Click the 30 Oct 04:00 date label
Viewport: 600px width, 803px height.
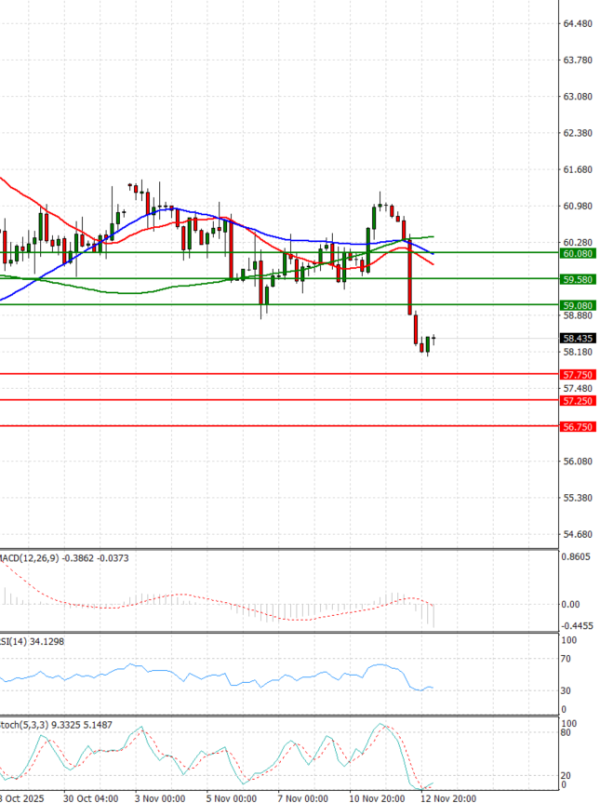(91, 797)
